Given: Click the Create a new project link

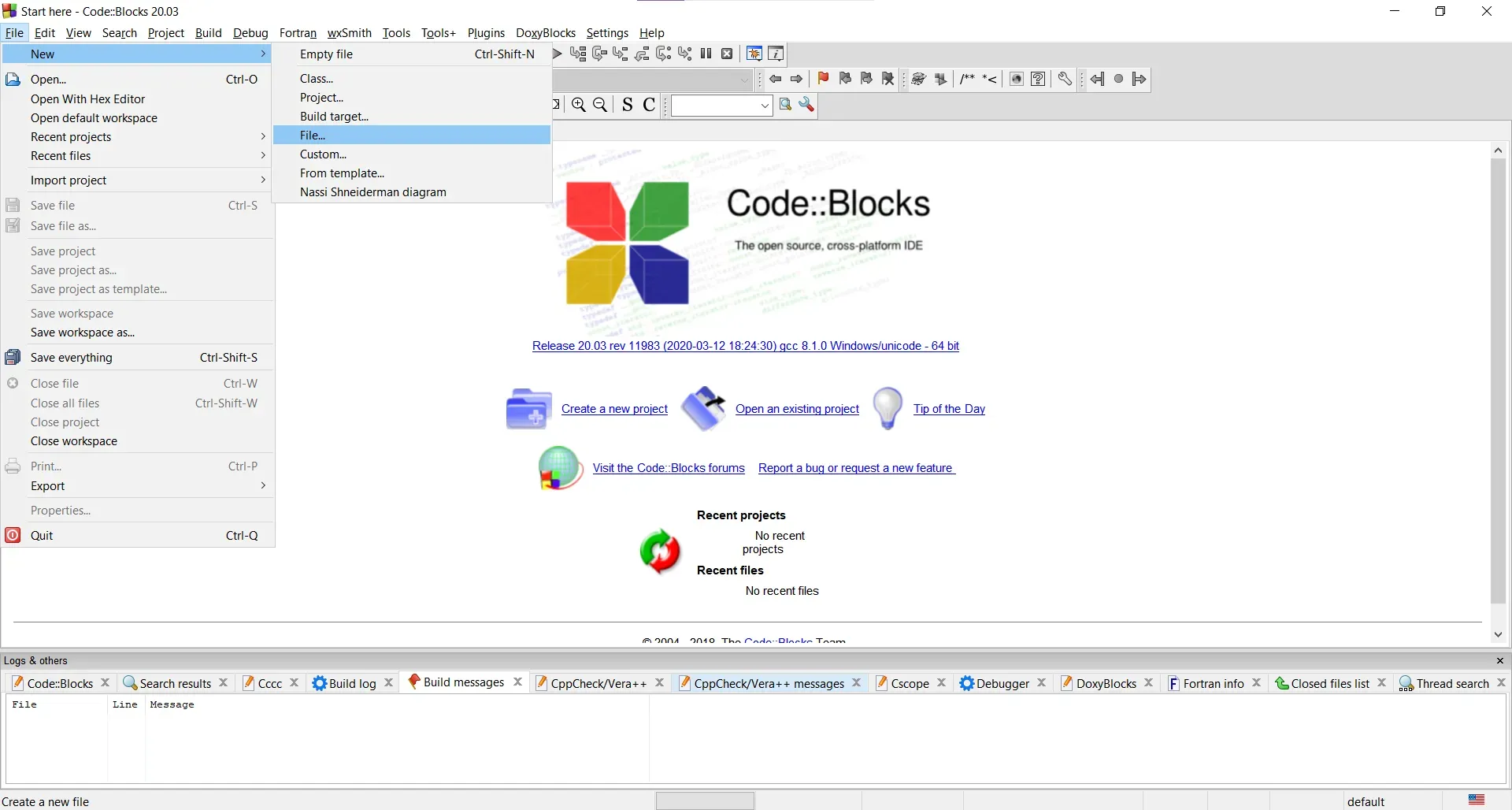Looking at the screenshot, I should pyautogui.click(x=614, y=408).
